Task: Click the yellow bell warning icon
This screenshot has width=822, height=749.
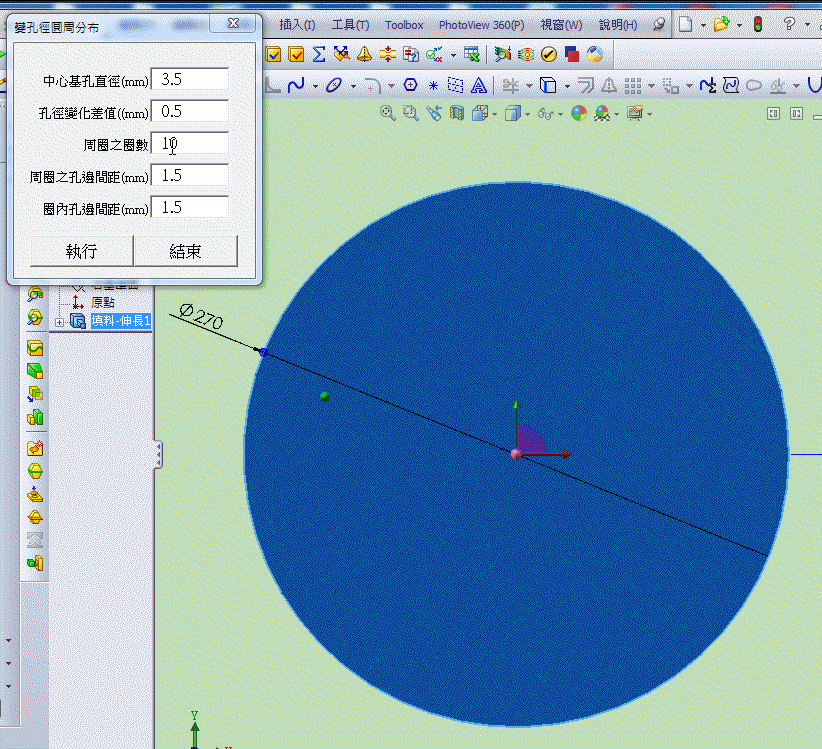Action: pyautogui.click(x=364, y=54)
